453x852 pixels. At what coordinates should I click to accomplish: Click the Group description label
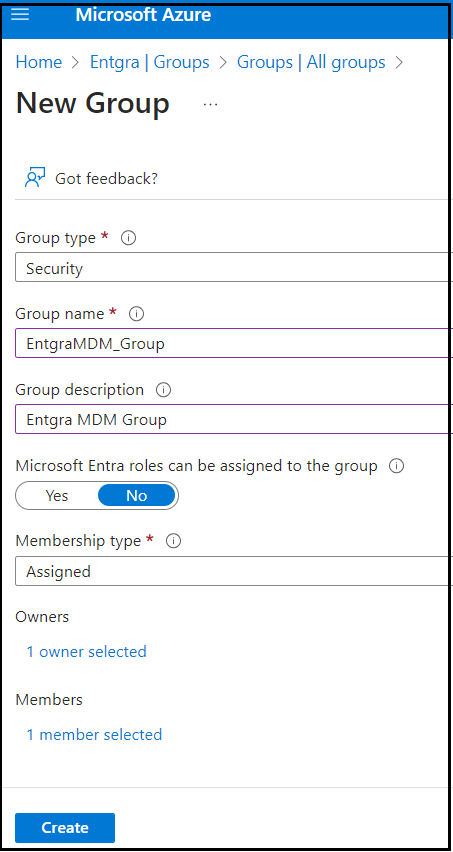(x=80, y=390)
